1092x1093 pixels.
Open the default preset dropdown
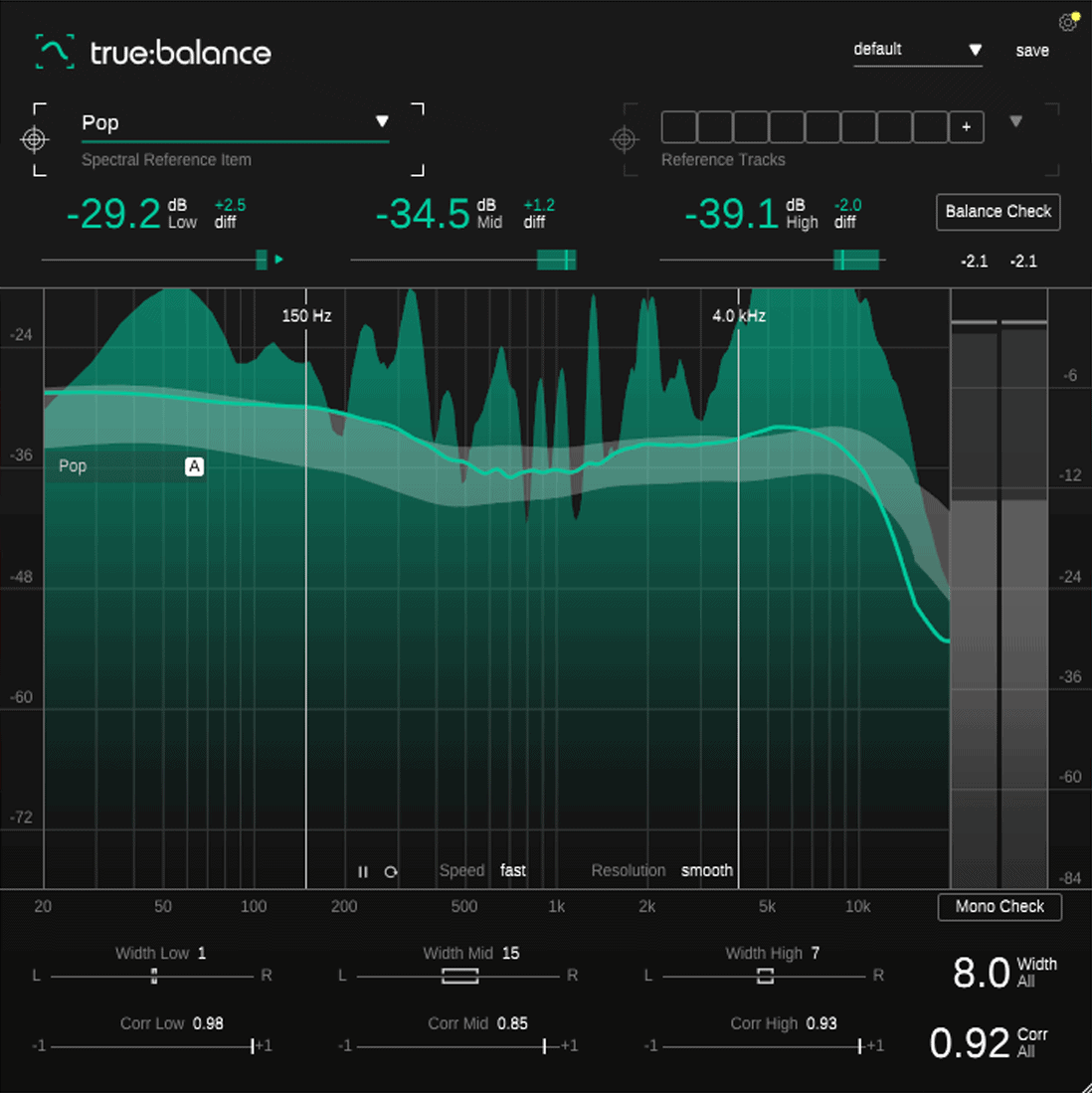pyautogui.click(x=974, y=48)
